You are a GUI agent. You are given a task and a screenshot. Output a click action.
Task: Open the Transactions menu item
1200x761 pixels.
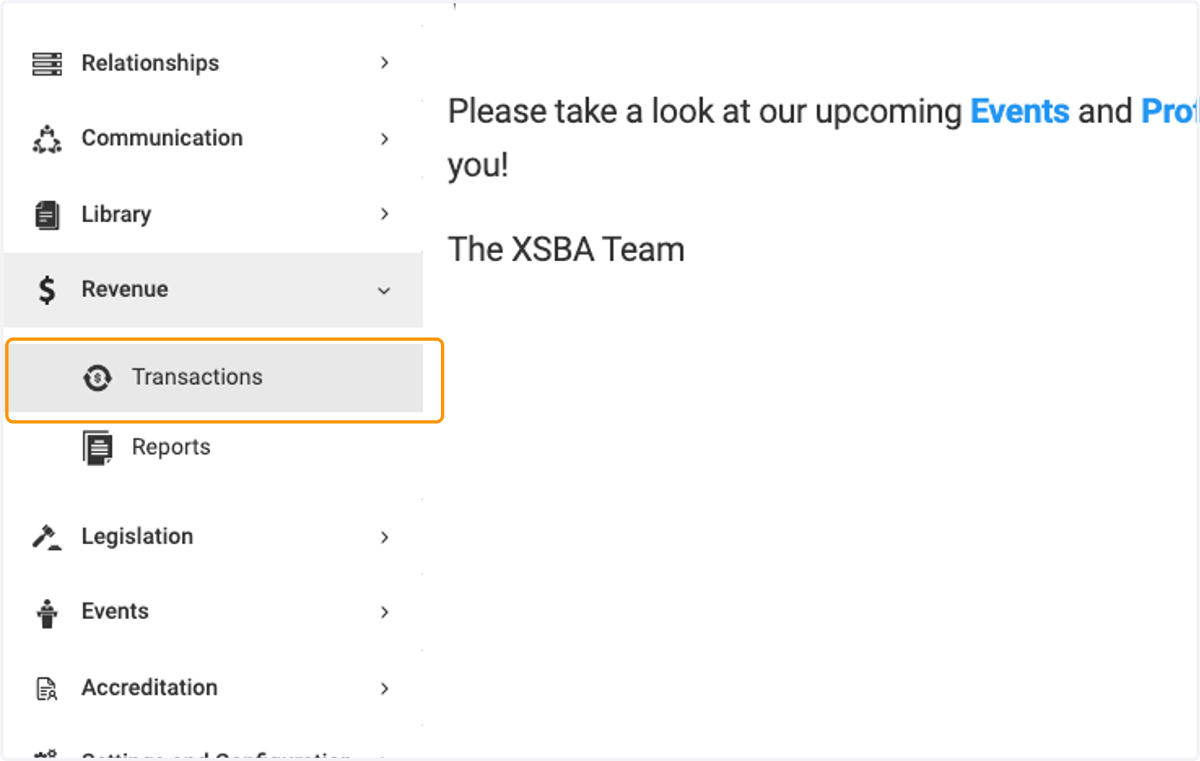[216, 378]
